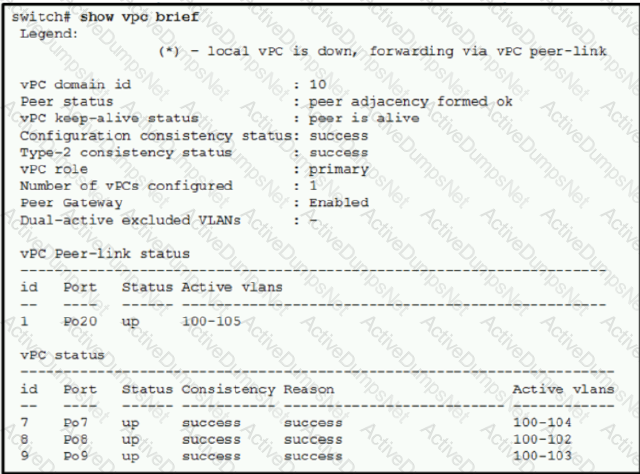Click the Configuration consistency status success value
The width and height of the screenshot is (640, 474).
pyautogui.click(x=338, y=136)
